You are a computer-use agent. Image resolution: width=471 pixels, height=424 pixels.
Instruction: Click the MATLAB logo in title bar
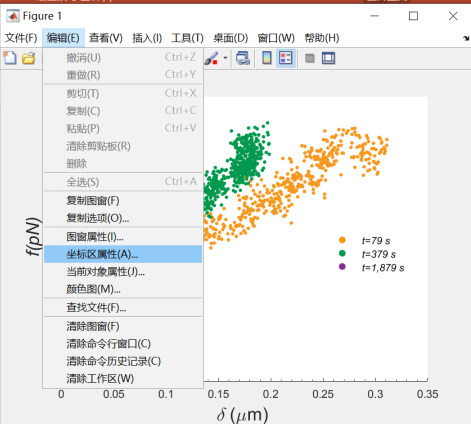tap(13, 16)
